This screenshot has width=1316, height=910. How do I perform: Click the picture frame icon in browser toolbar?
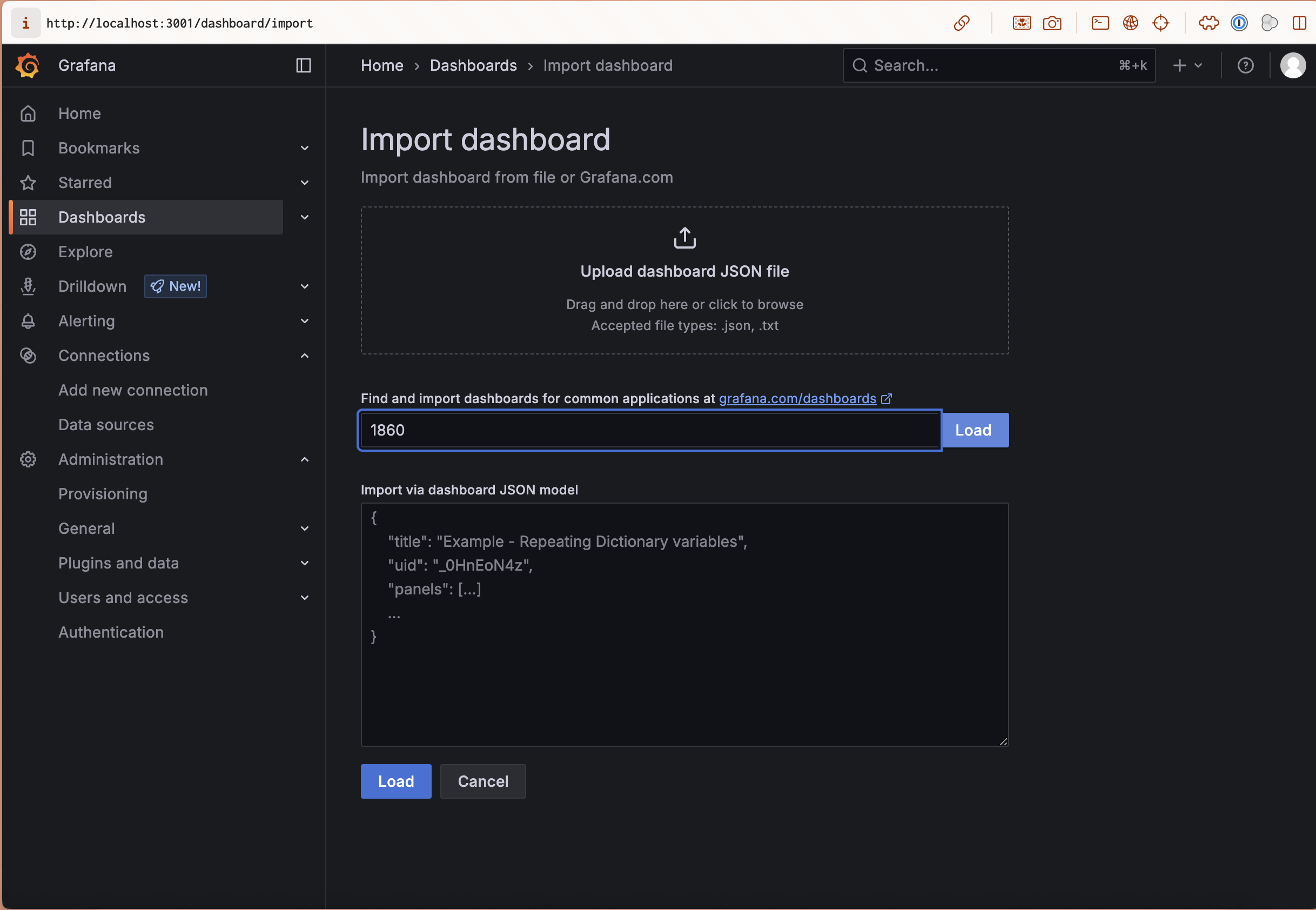click(1022, 23)
